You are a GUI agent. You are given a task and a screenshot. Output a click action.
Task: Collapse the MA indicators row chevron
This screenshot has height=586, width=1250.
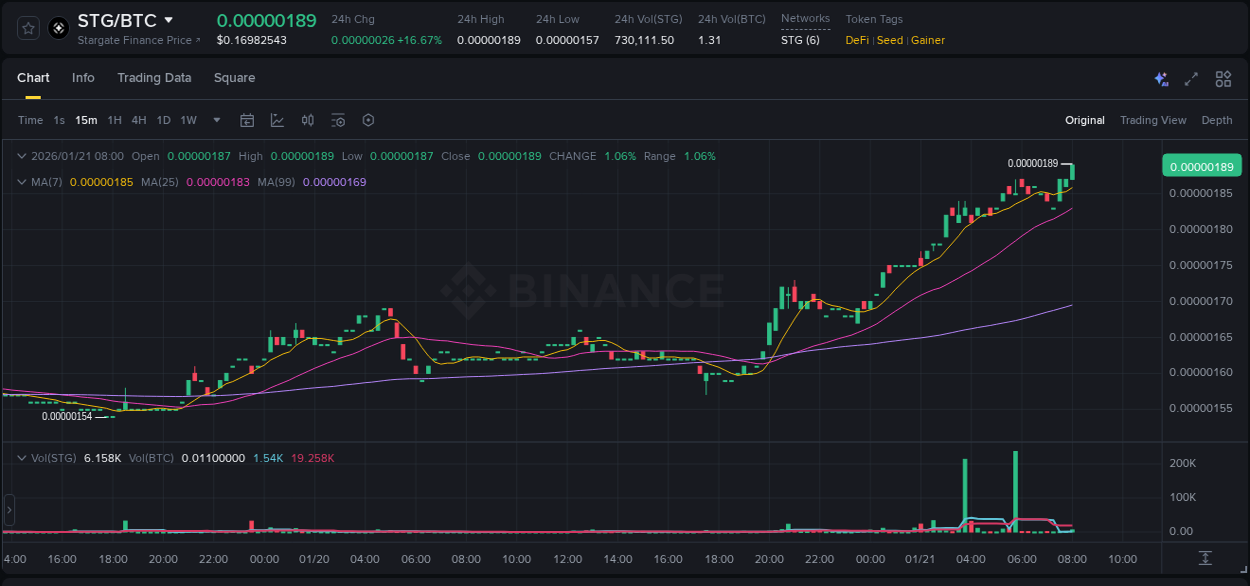click(22, 184)
